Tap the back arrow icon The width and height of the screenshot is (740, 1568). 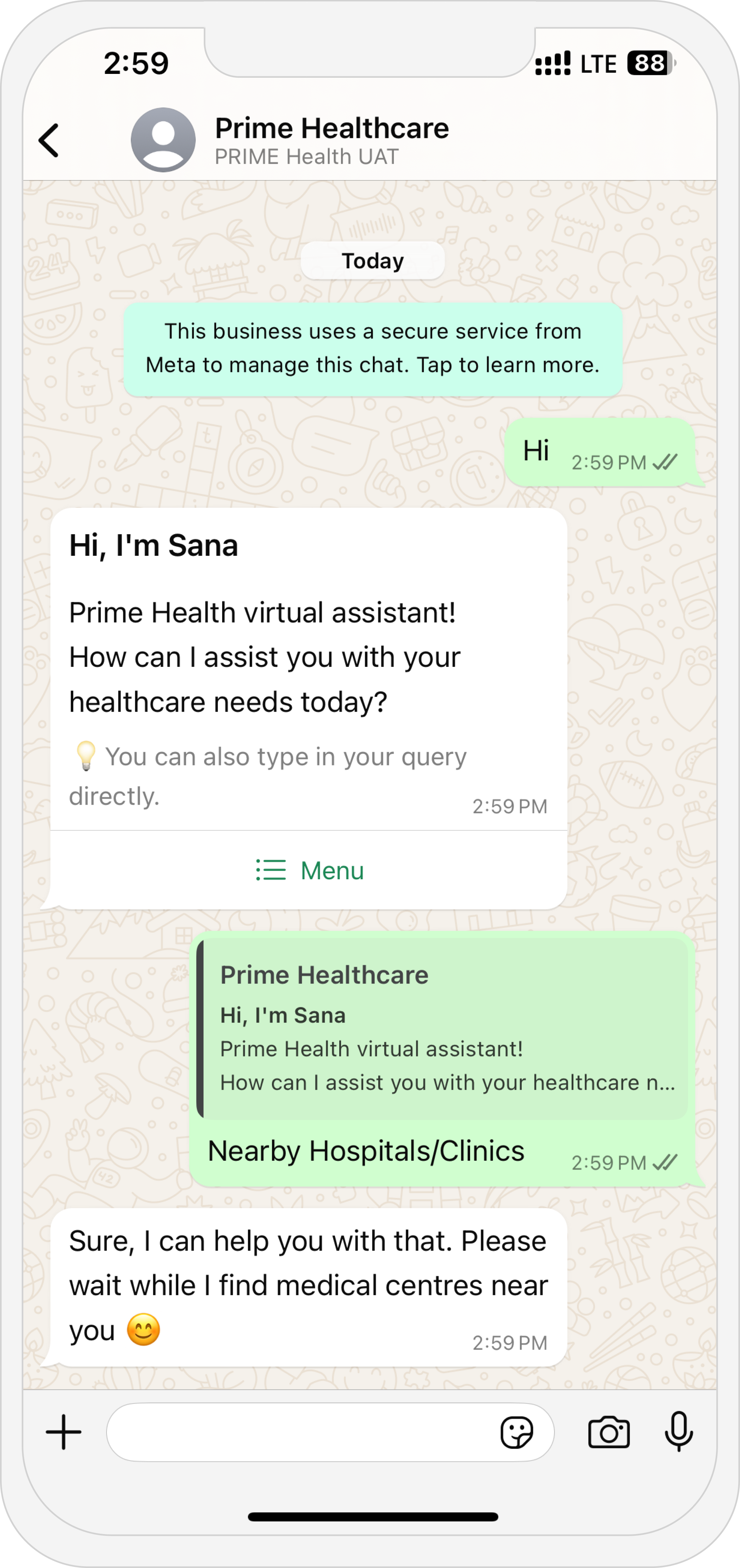point(49,141)
